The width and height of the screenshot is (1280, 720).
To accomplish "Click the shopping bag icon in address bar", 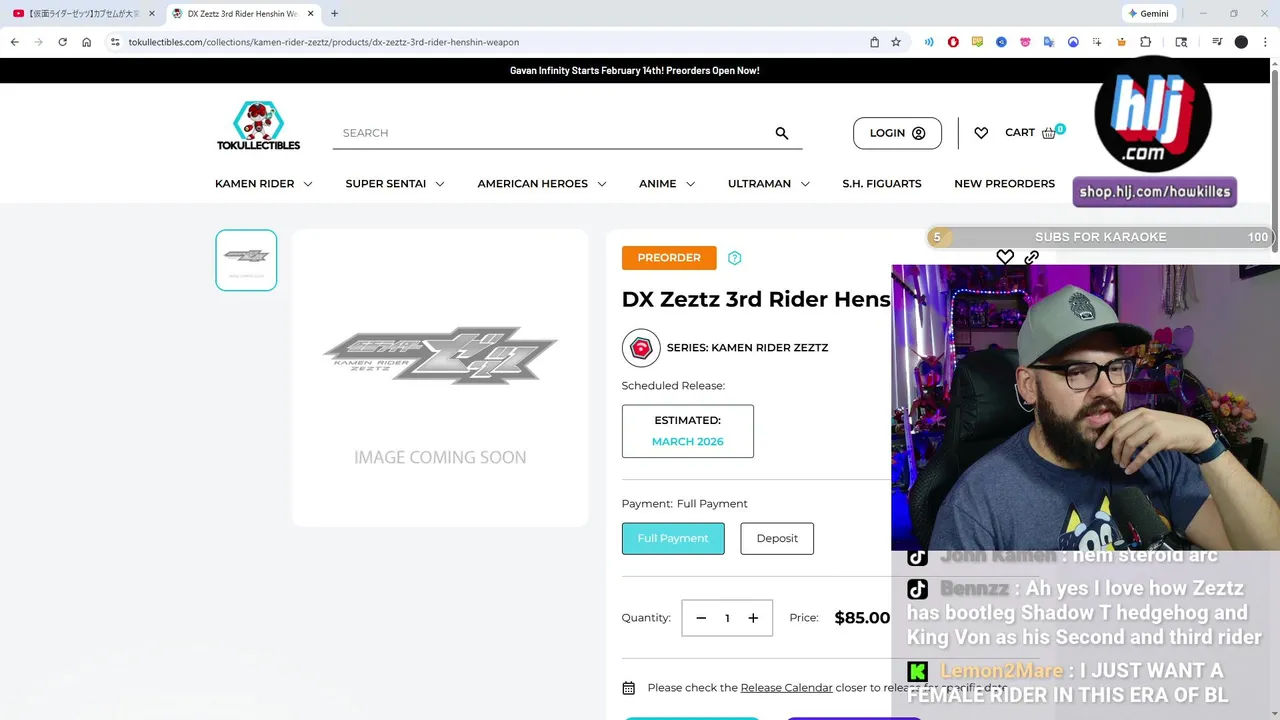I will (x=874, y=42).
